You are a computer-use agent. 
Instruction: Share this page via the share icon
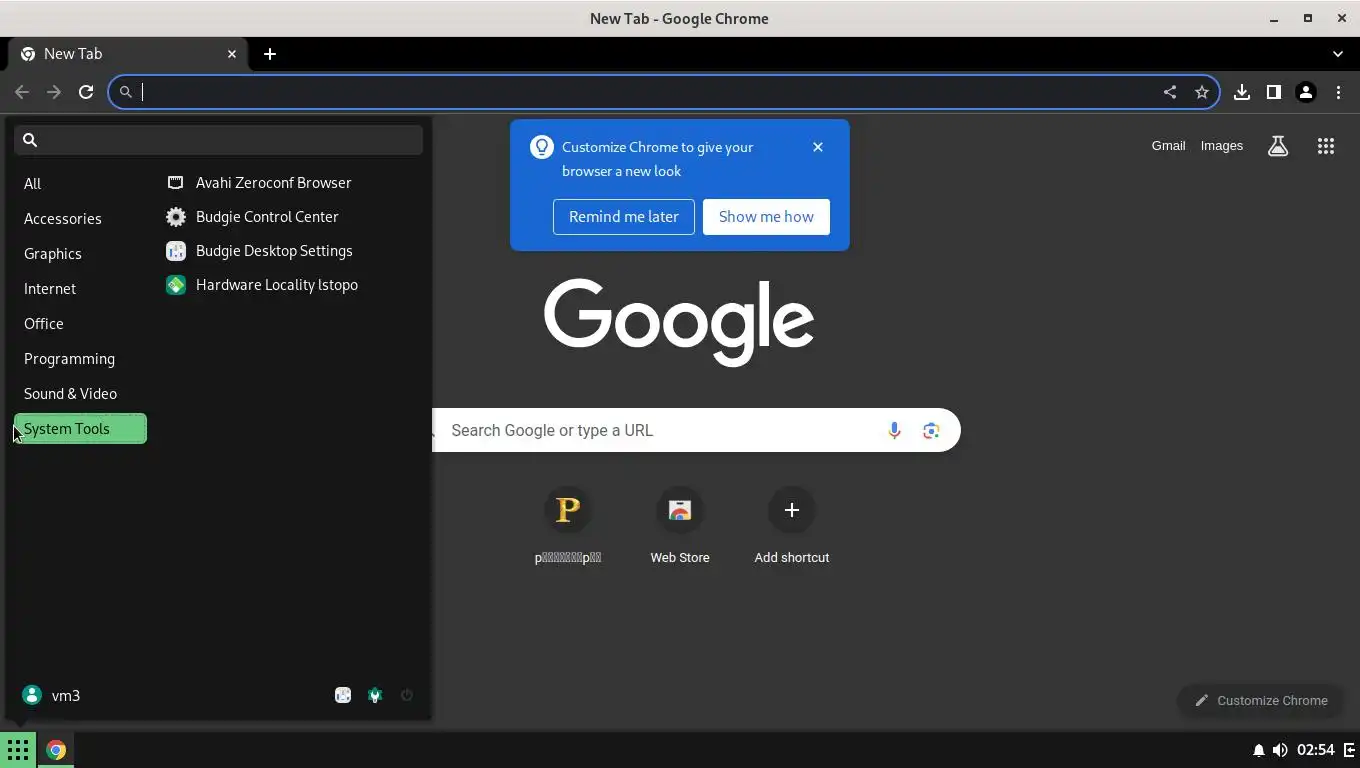pos(1170,92)
